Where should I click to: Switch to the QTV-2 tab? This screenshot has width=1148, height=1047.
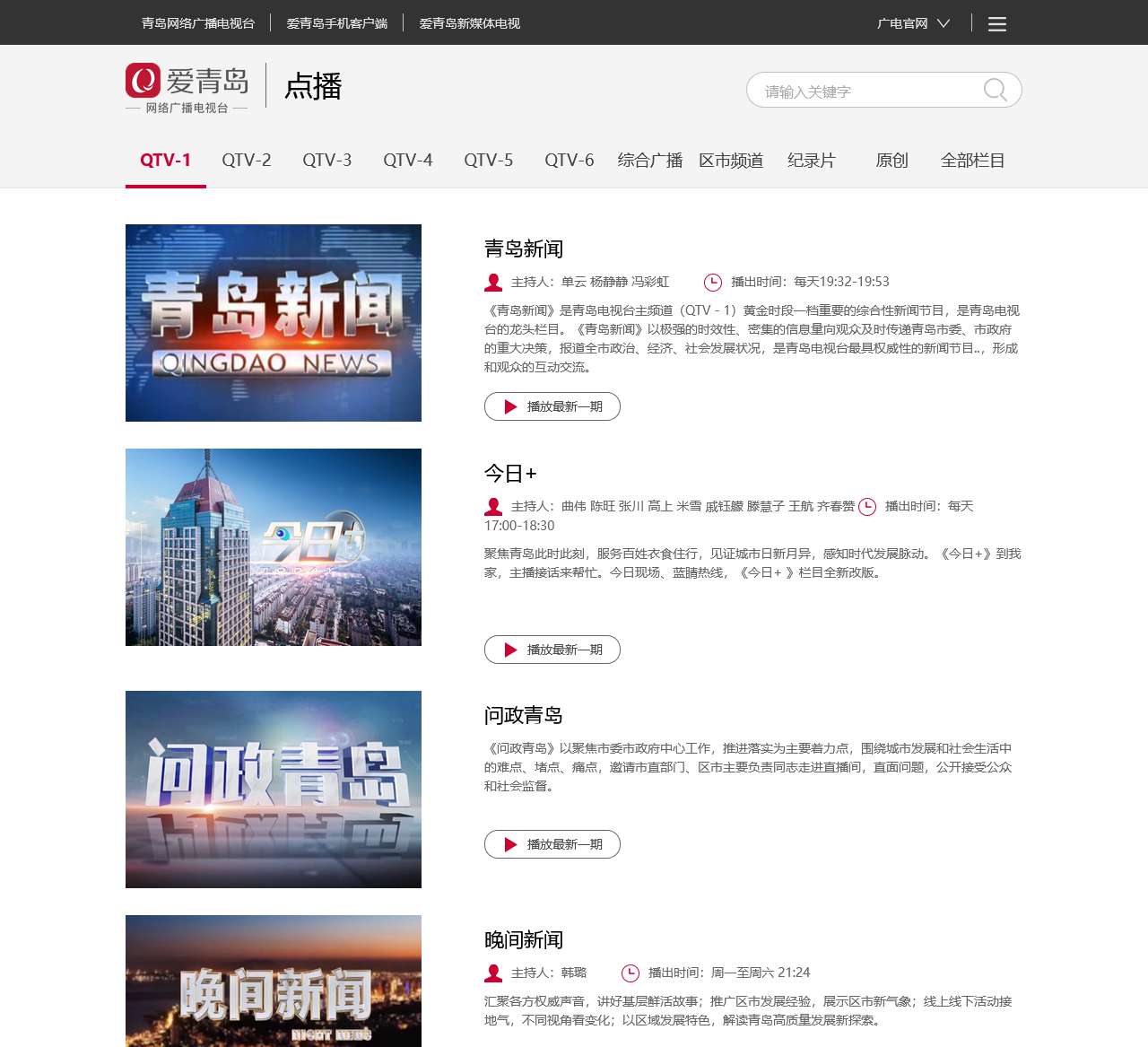(x=247, y=161)
